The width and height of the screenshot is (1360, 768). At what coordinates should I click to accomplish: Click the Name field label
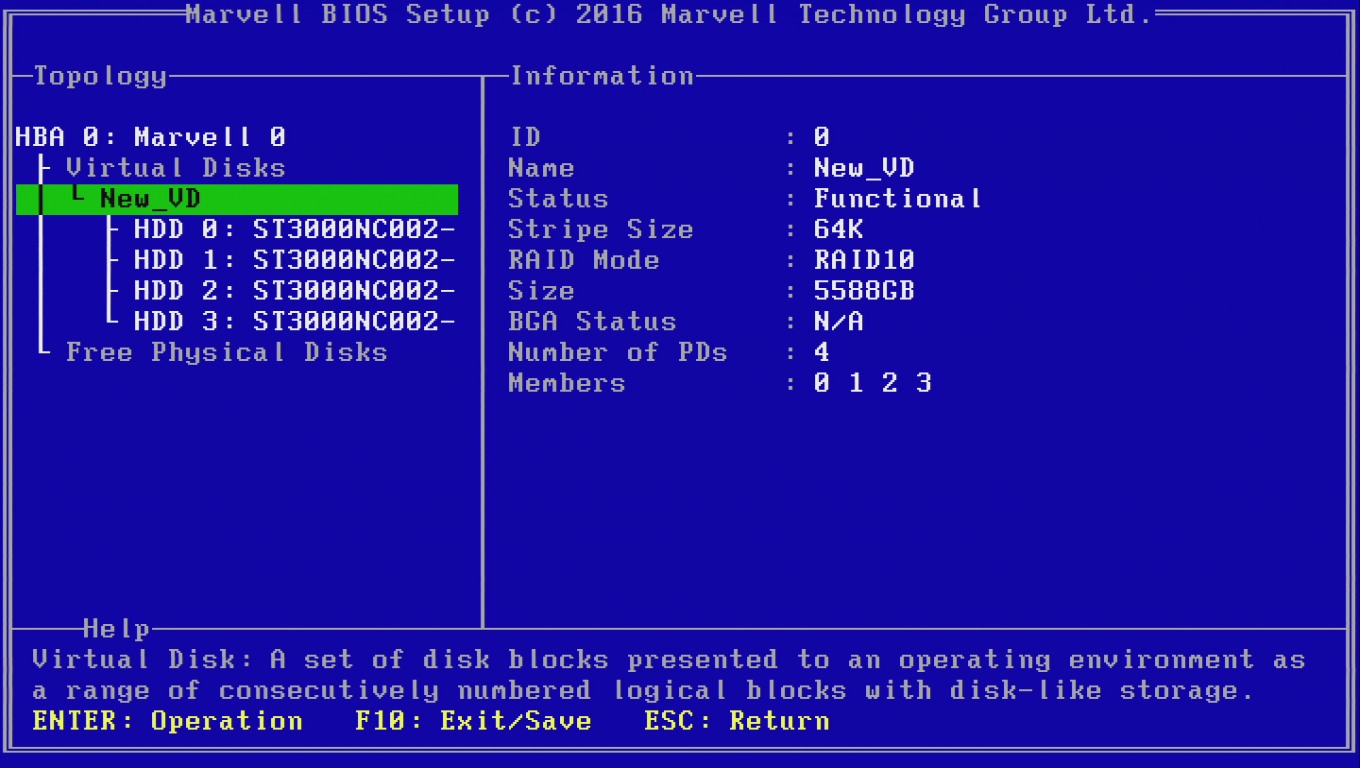coord(542,168)
